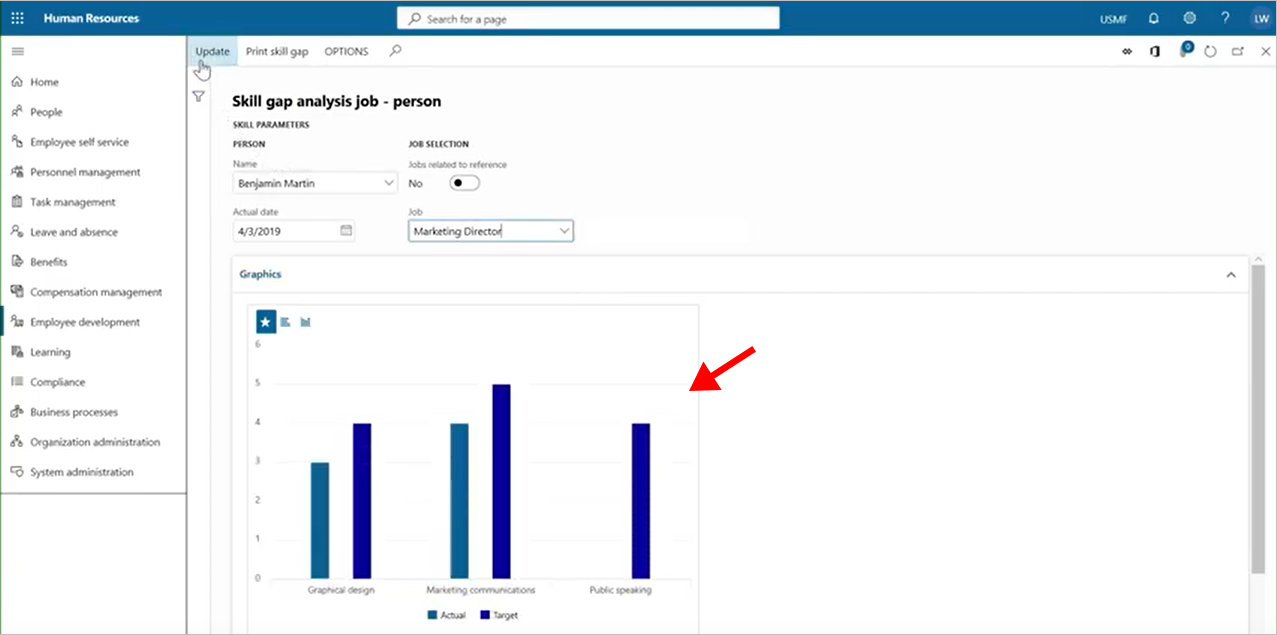The image size is (1277, 635).
Task: Toggle the Target series legend entry
Action: (x=500, y=615)
